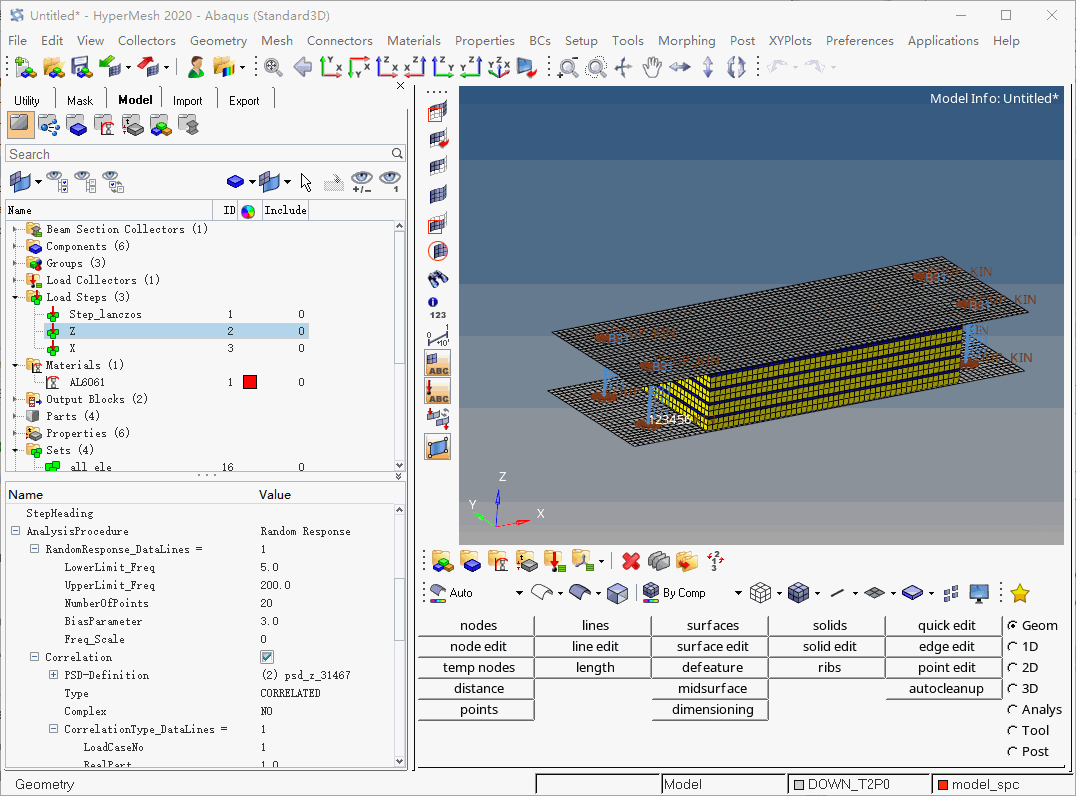
Task: Click the yellow star favorites icon
Action: pyautogui.click(x=1020, y=593)
